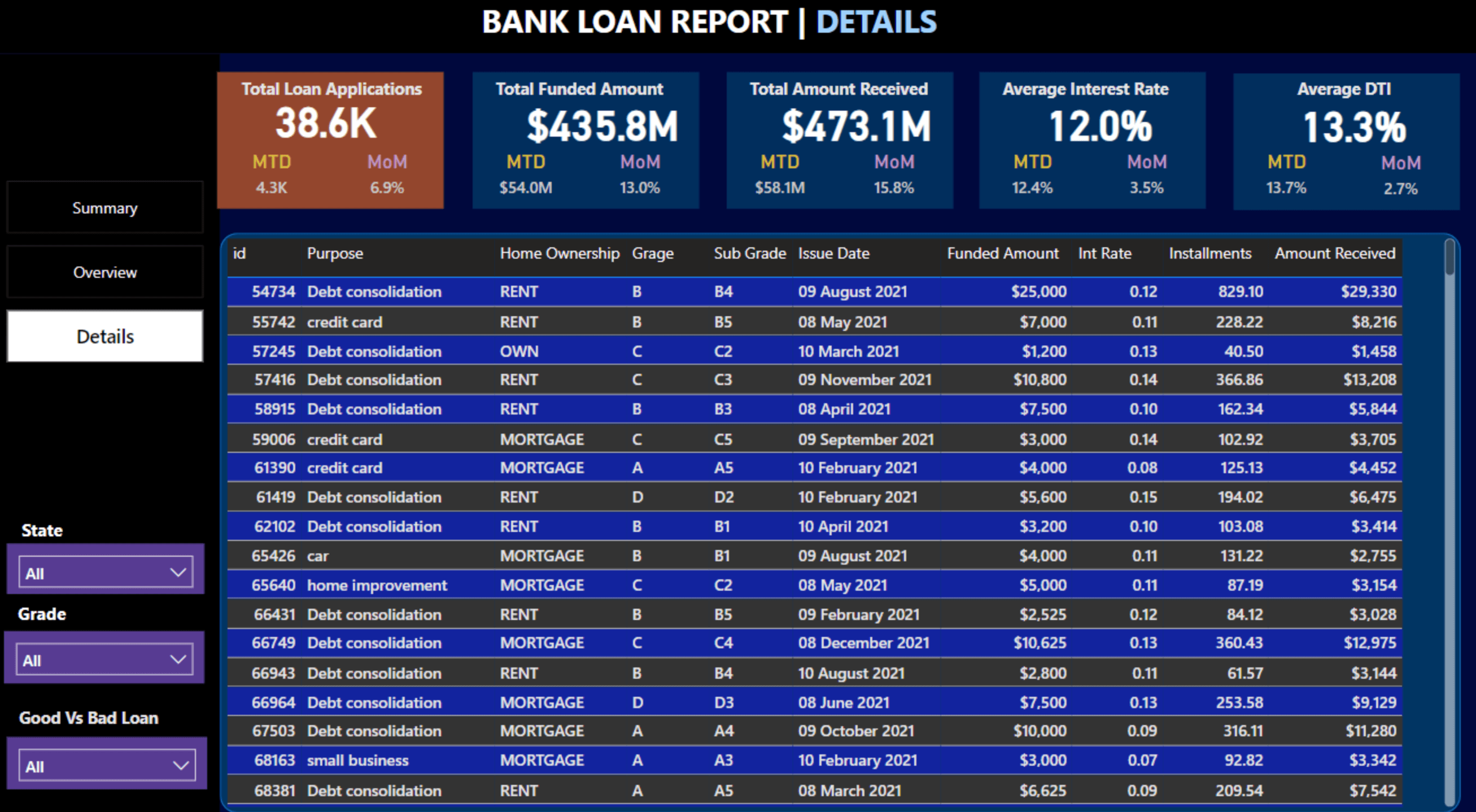Go to the Overview page
This screenshot has height=812, width=1476.
(105, 272)
